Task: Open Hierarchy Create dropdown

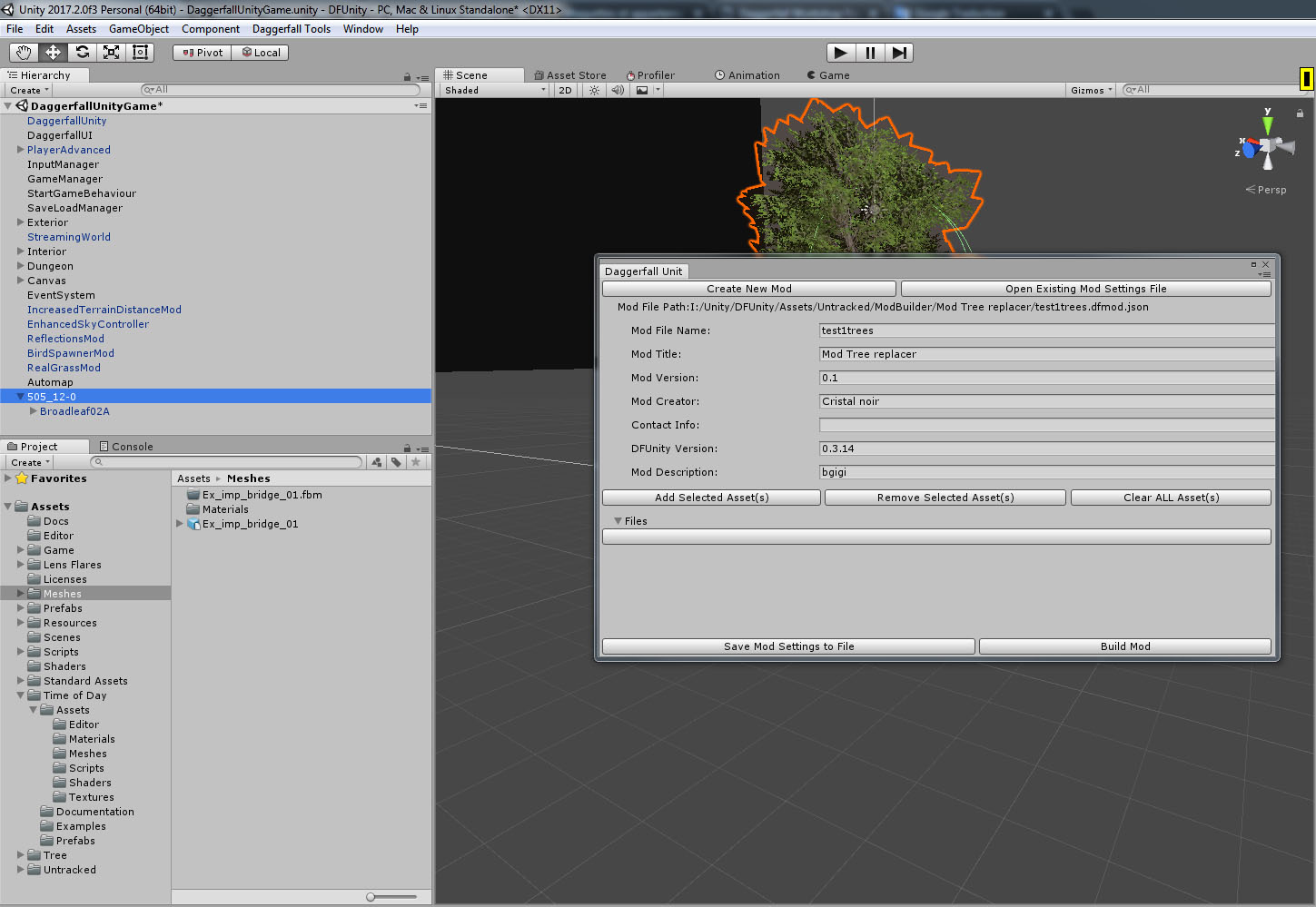Action: 29,90
